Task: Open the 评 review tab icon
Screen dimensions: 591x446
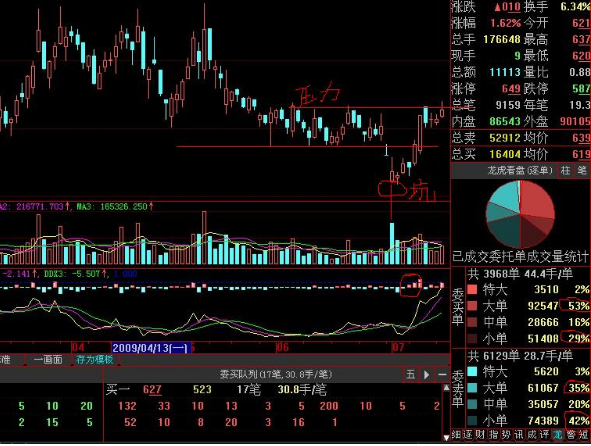Action: tap(545, 435)
